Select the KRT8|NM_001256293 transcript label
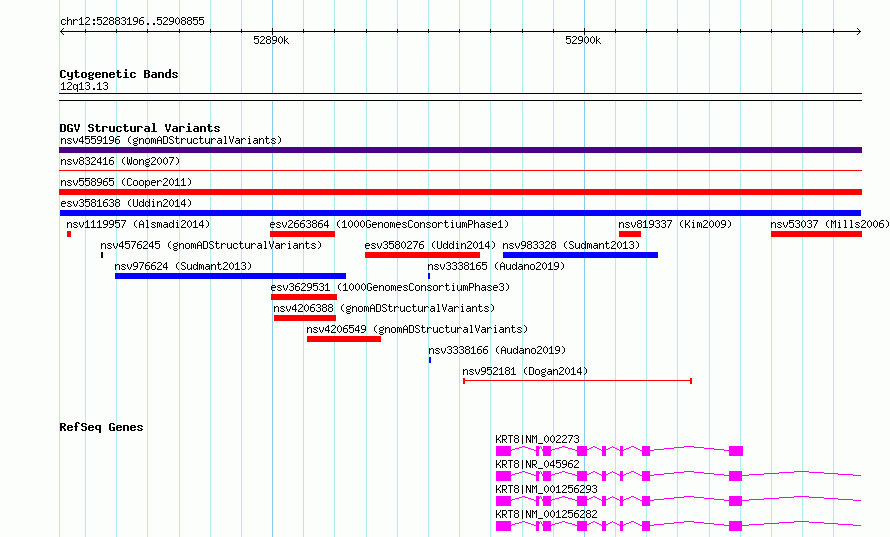 (x=547, y=489)
